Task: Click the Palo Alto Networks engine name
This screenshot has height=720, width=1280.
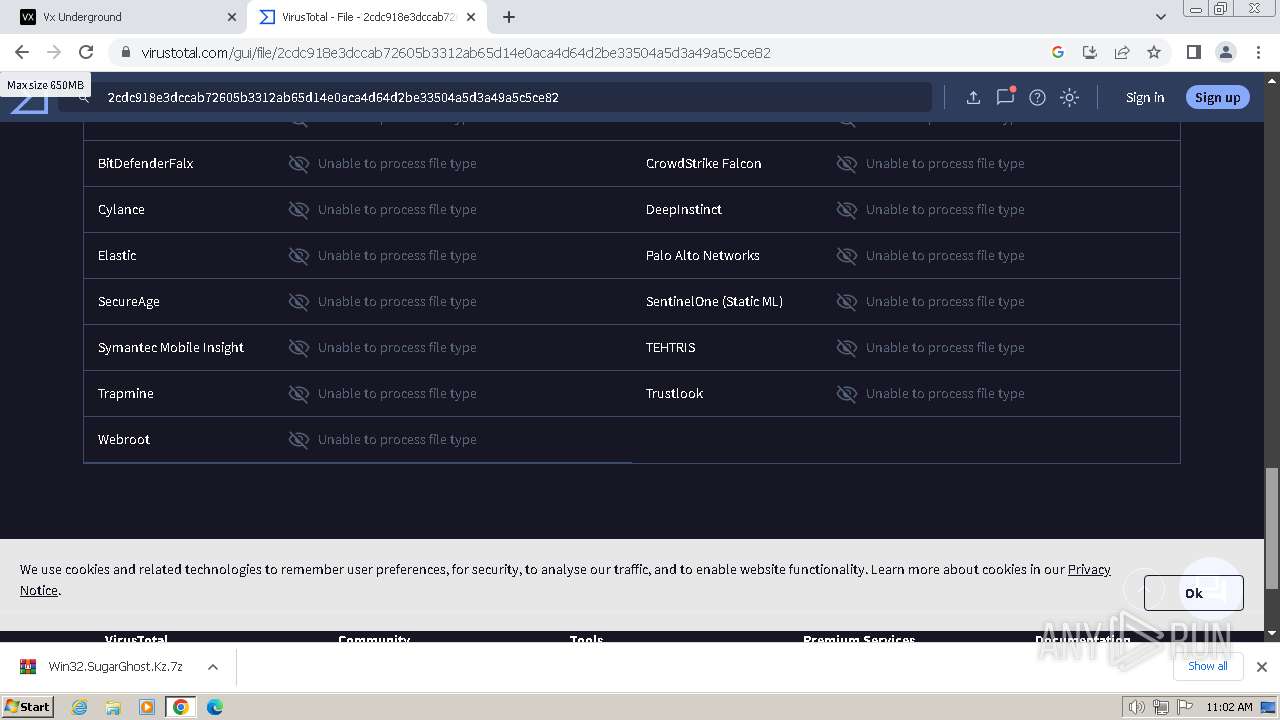Action: click(703, 255)
